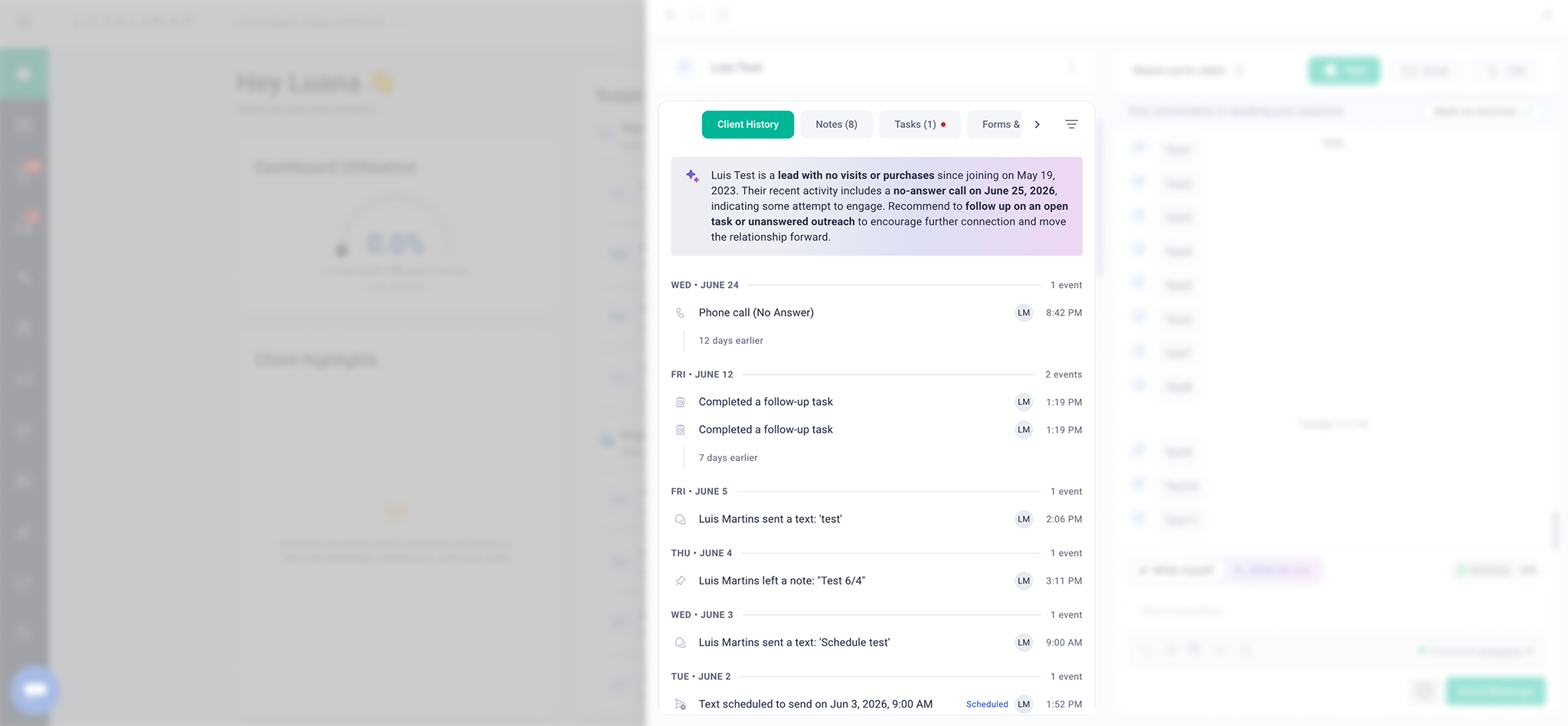
Task: Click the chat icon beside the 'test' text event
Action: click(680, 519)
